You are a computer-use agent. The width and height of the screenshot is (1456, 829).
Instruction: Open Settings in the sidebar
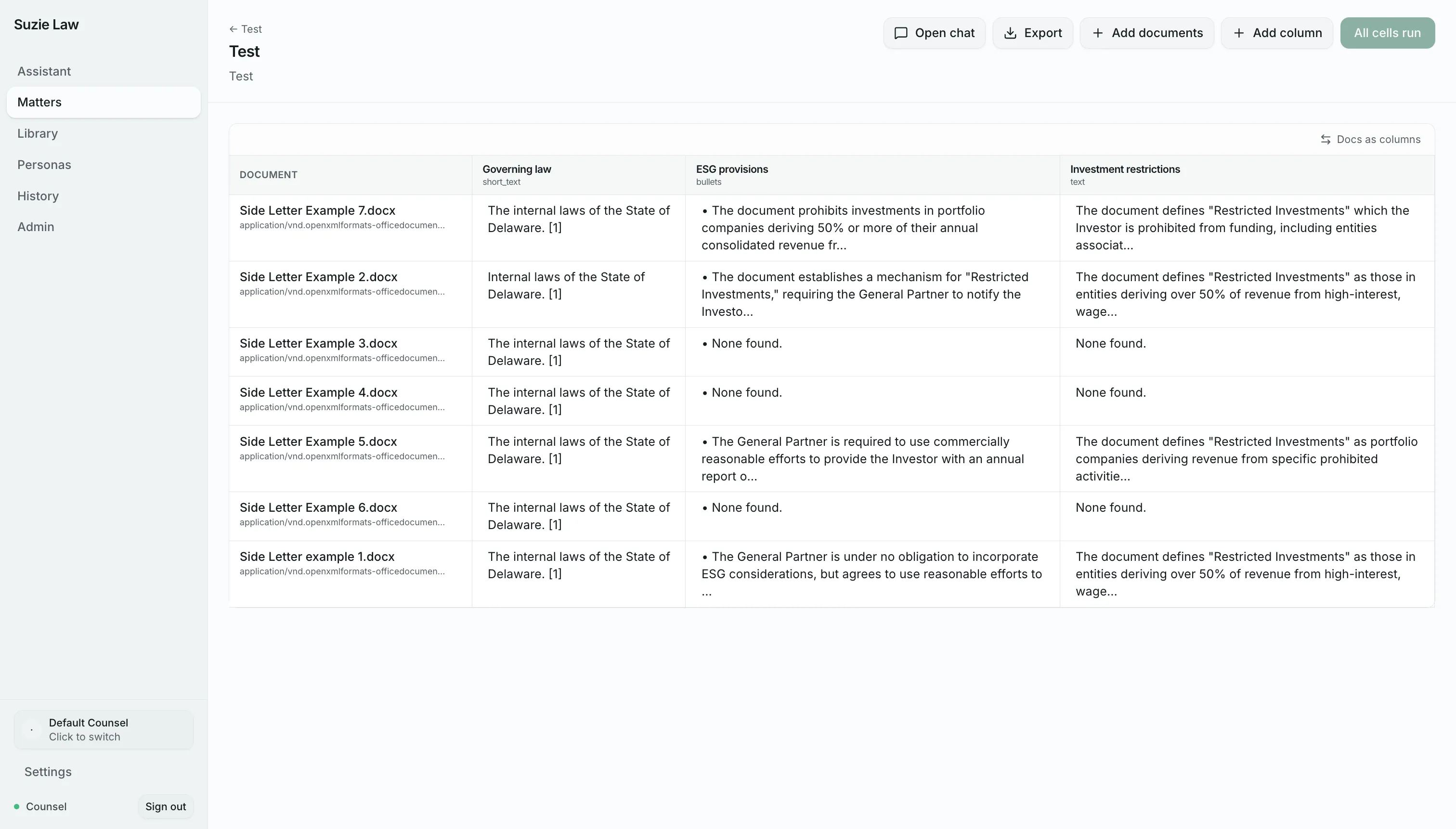point(48,772)
